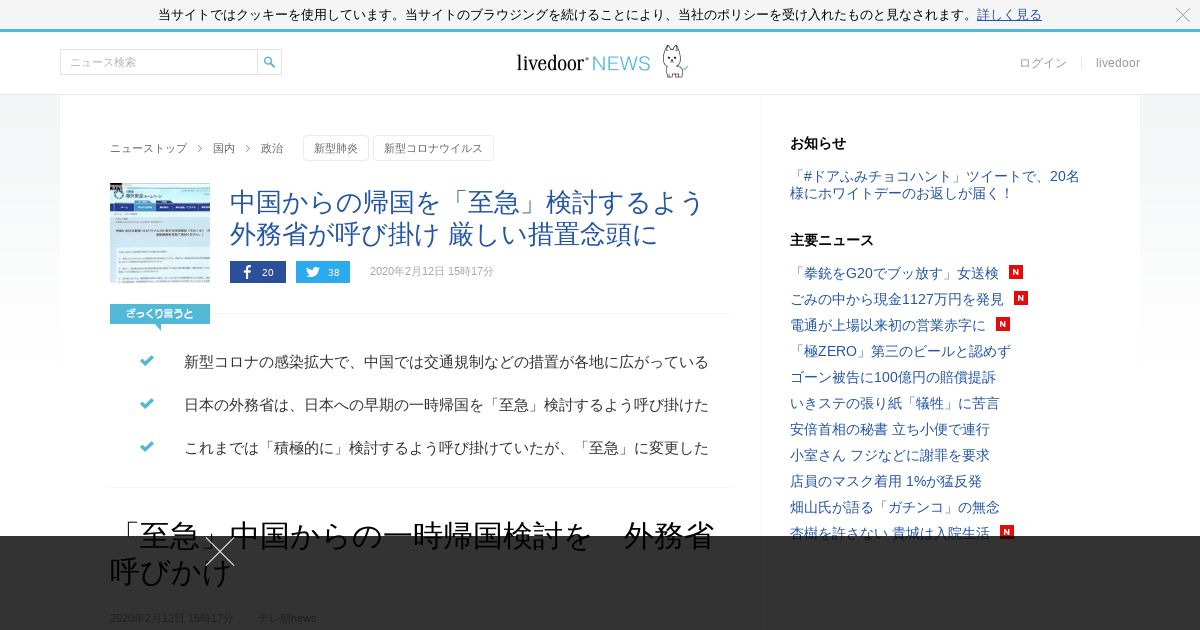Click the 主要ニュース sidebar heading
Viewport: 1200px width, 630px height.
click(832, 240)
